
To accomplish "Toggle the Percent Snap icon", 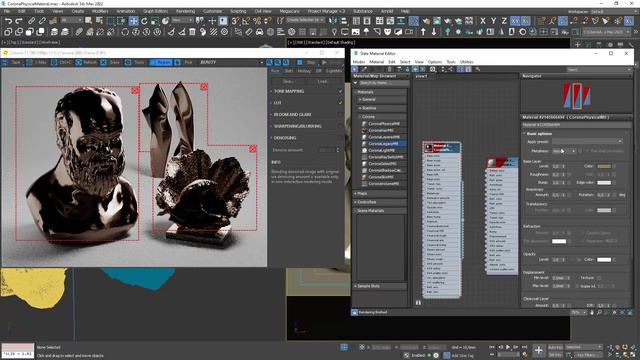I will 257,20.
